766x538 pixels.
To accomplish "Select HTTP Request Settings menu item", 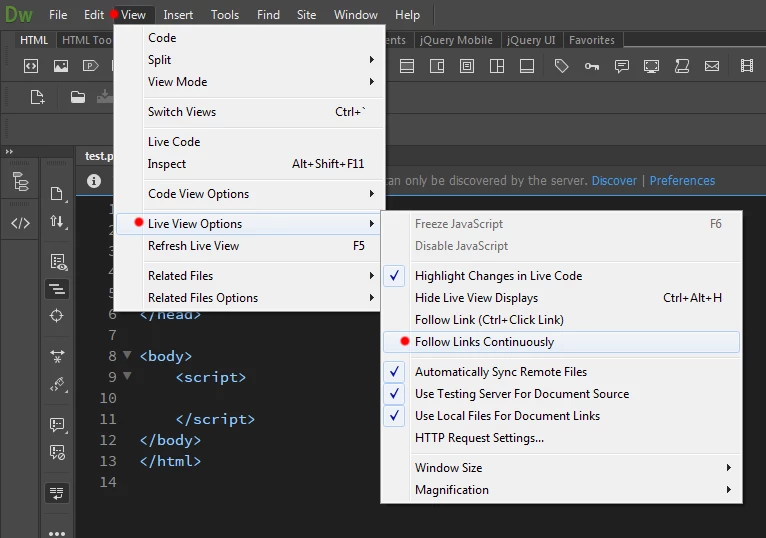I will click(x=561, y=438).
